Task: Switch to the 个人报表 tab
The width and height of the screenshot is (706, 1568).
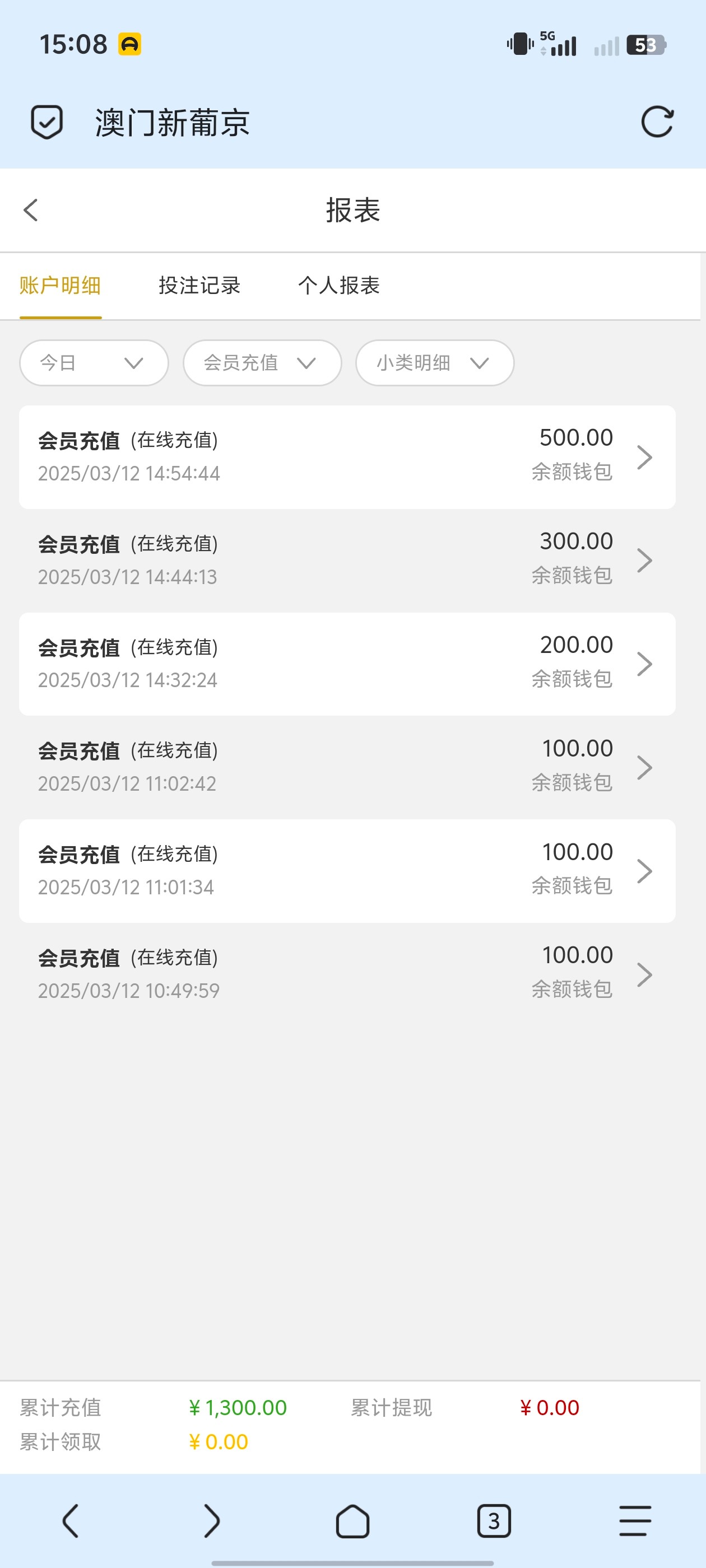Action: (338, 286)
